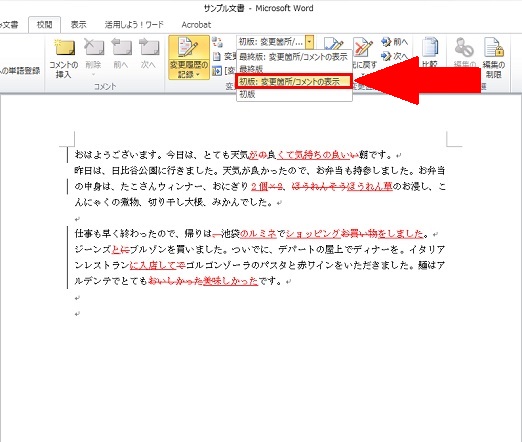Click the restrict editing (編集の制限) icon

[x=494, y=58]
